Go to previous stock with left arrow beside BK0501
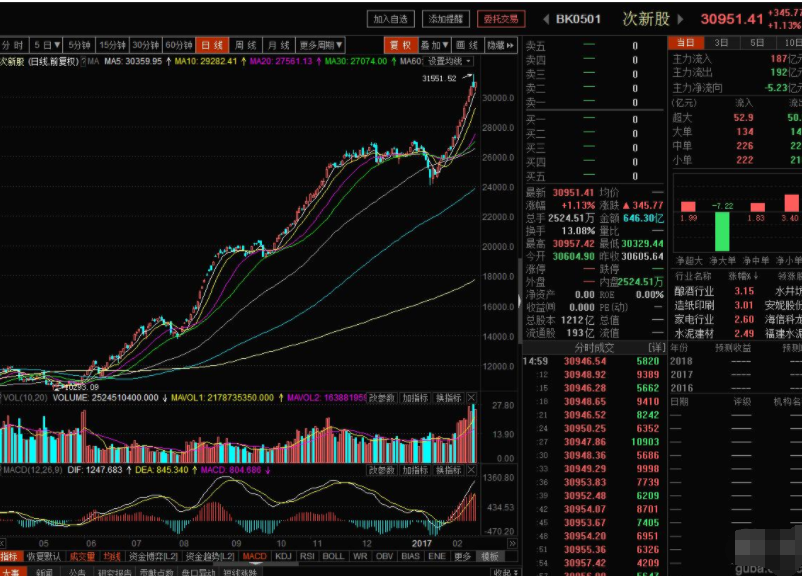Screen dimensions: 802x576 [x=546, y=19]
